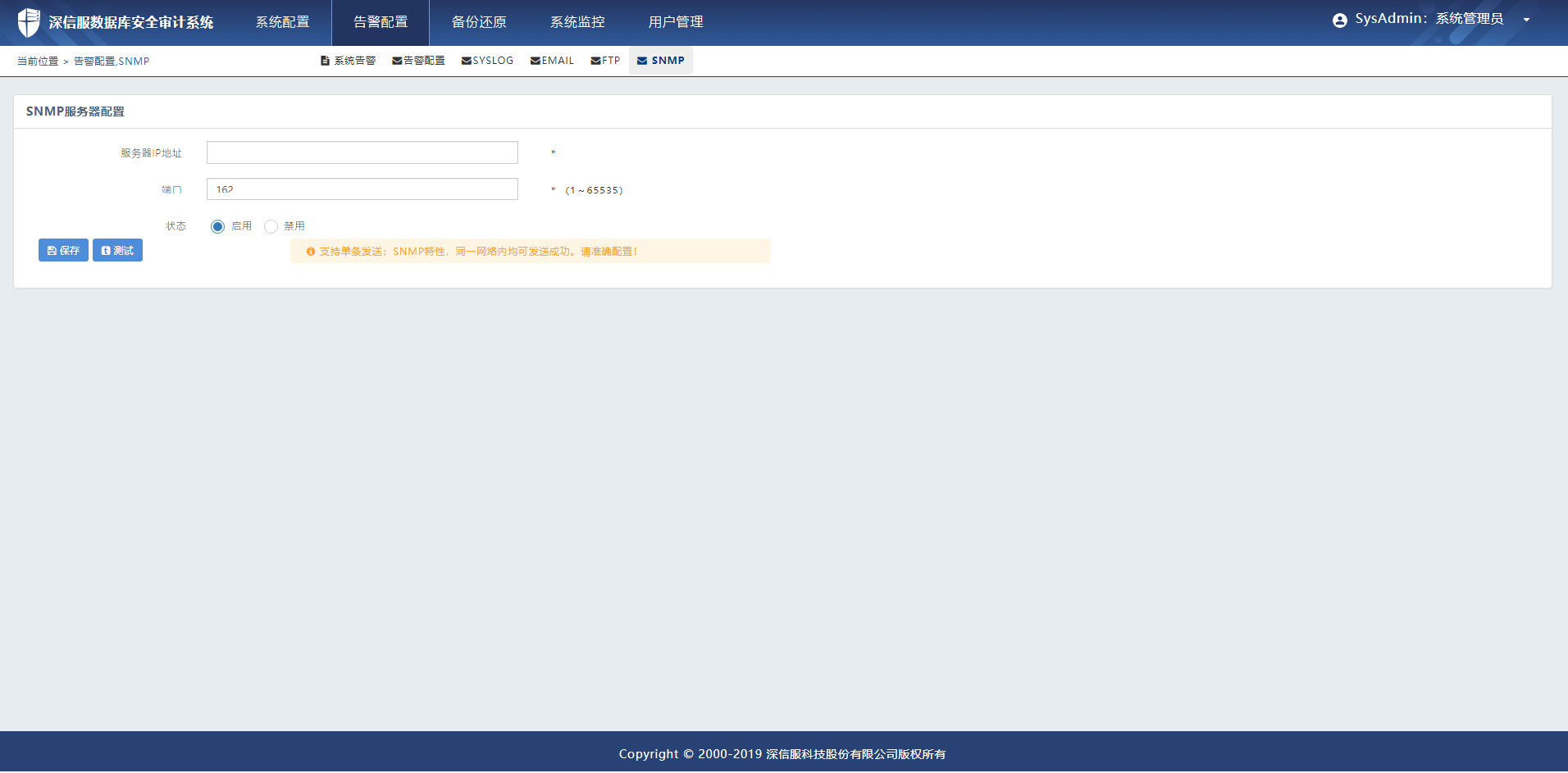Go to 系统监控 menu
This screenshot has height=773, width=1568.
pos(577,22)
